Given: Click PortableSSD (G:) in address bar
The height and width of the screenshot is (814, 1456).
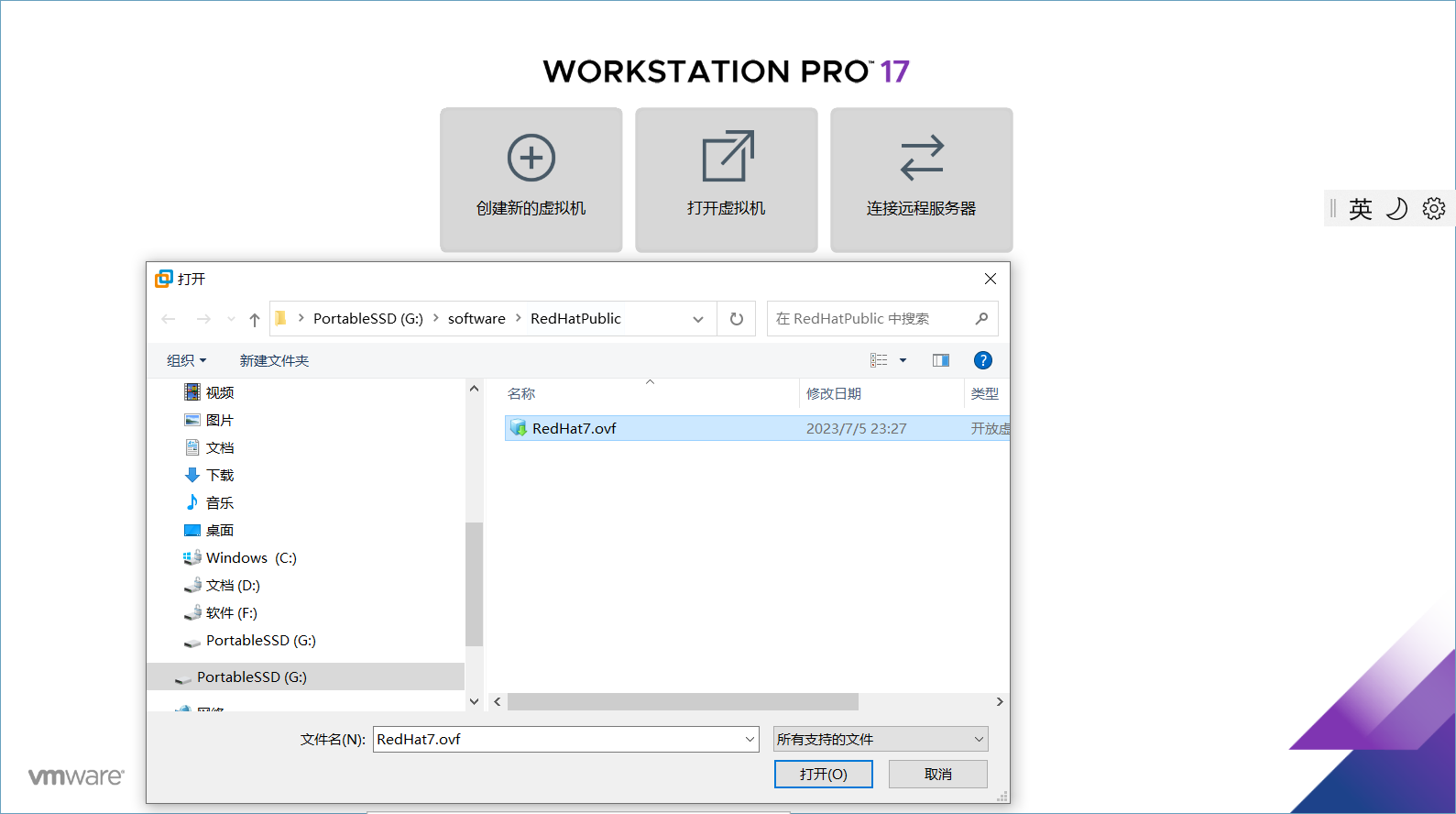Looking at the screenshot, I should coord(368,319).
